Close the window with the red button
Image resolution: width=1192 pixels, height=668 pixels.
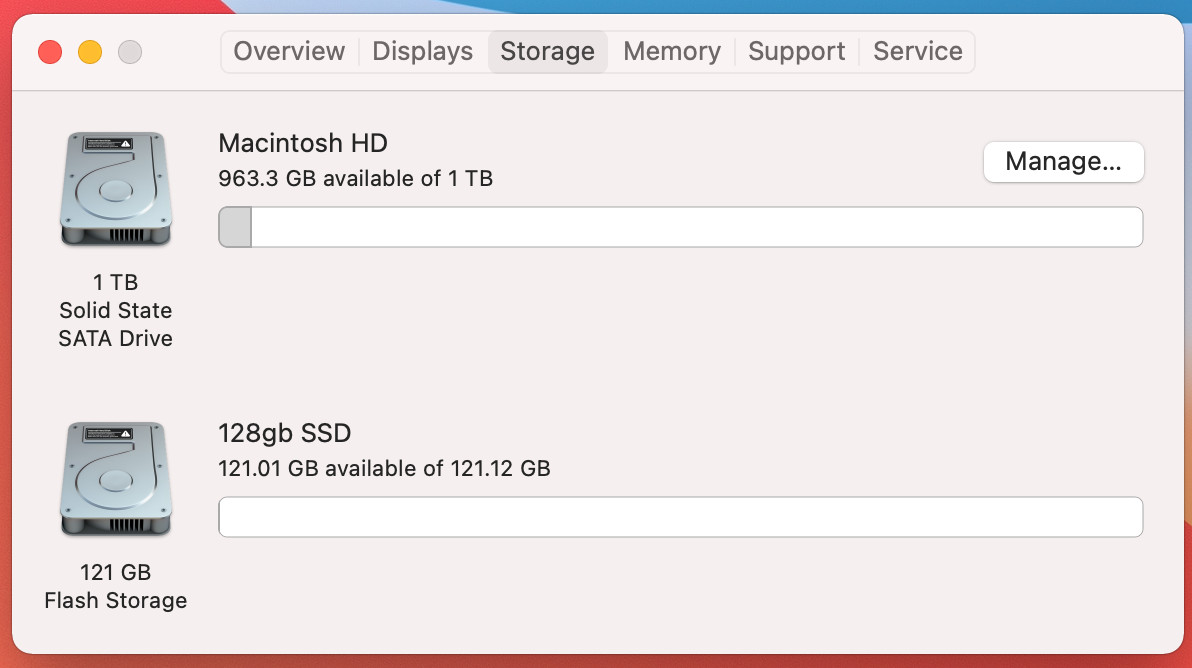50,52
